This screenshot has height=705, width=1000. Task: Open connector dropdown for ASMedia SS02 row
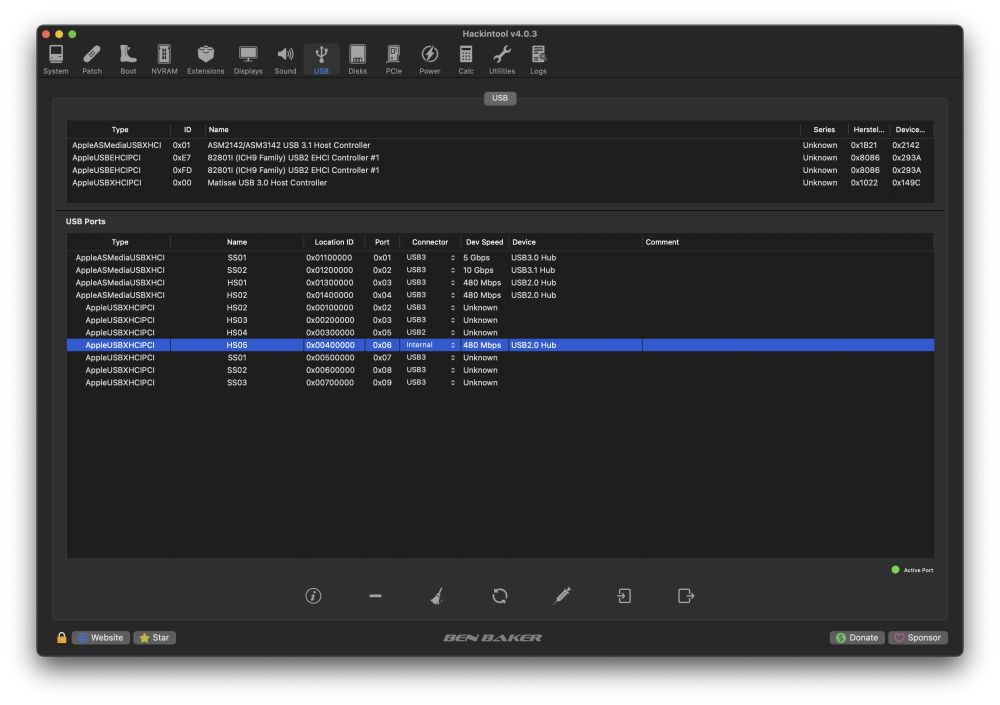(430, 270)
